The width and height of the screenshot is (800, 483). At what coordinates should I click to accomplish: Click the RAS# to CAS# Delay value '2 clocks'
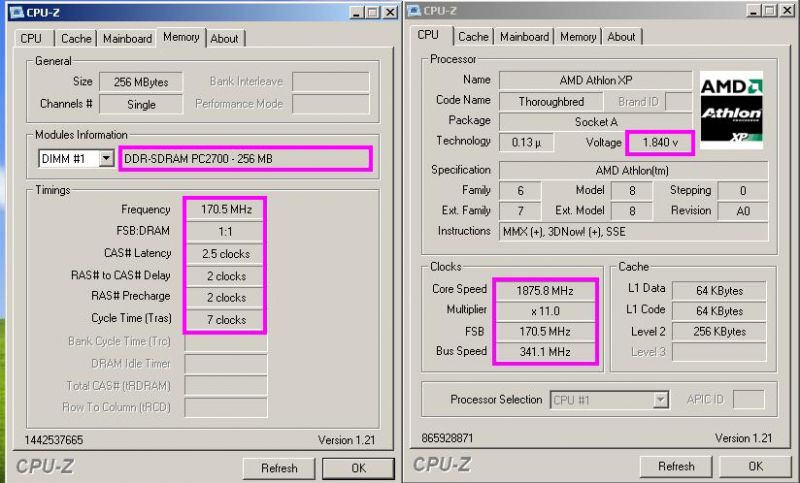coord(226,276)
